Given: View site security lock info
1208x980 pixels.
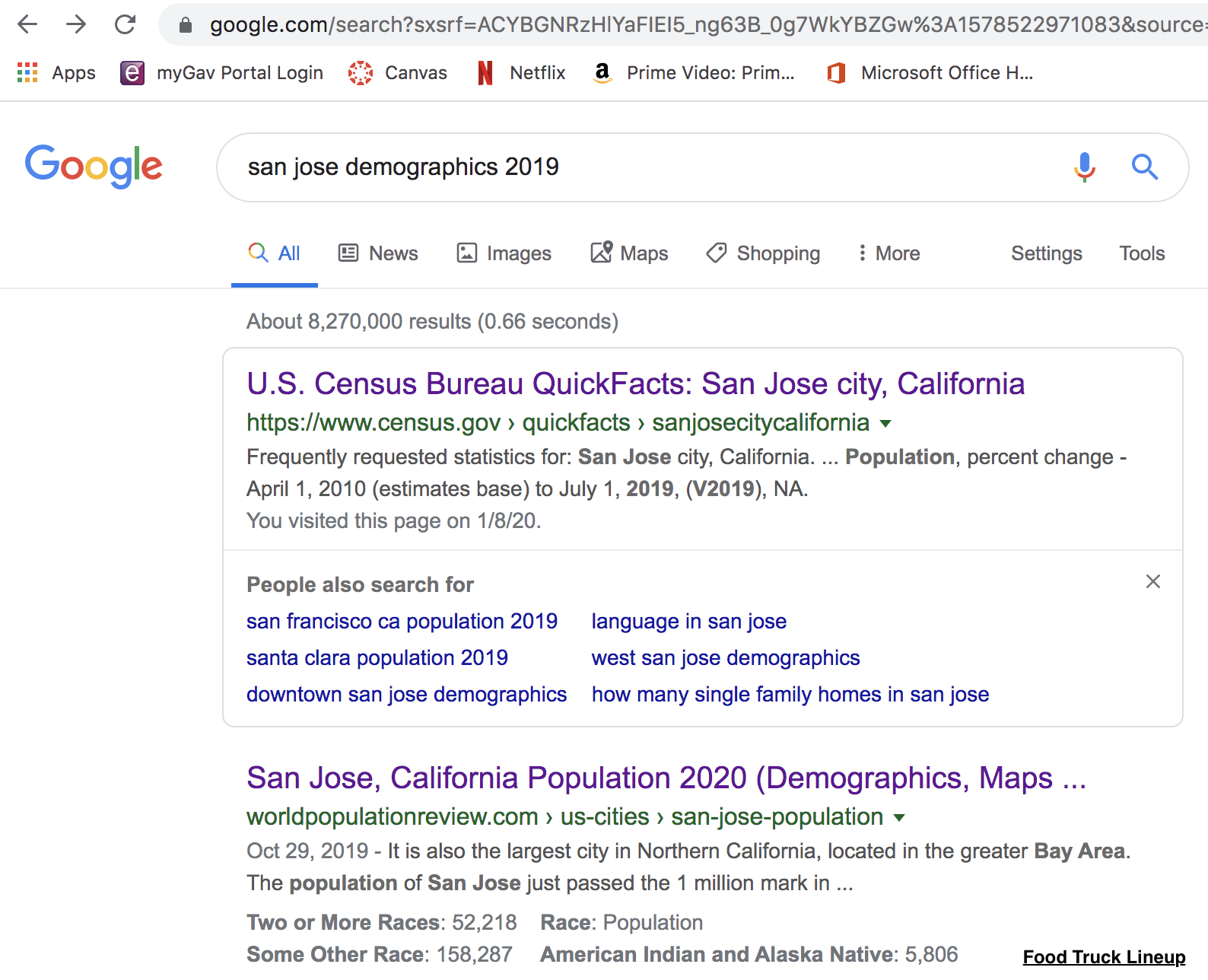Looking at the screenshot, I should click(x=186, y=25).
